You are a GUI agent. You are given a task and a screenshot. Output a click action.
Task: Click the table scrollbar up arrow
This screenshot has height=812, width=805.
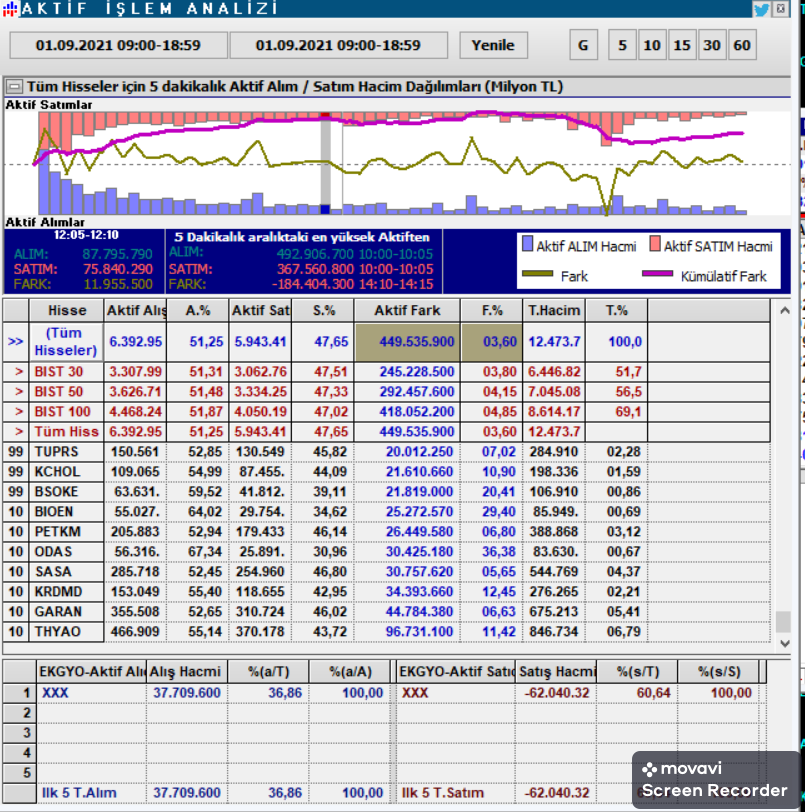coord(784,311)
